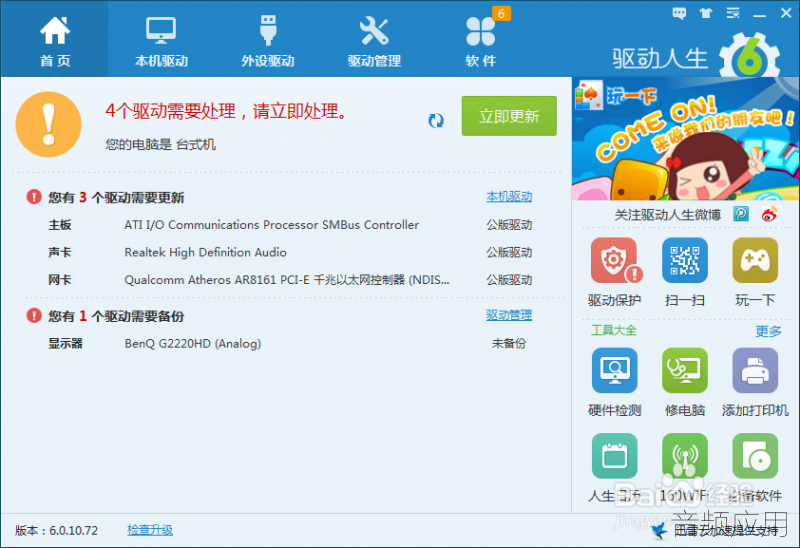800x548 pixels.
Task: Click the 版本：6.0.10.72 version text
Action: click(56, 531)
